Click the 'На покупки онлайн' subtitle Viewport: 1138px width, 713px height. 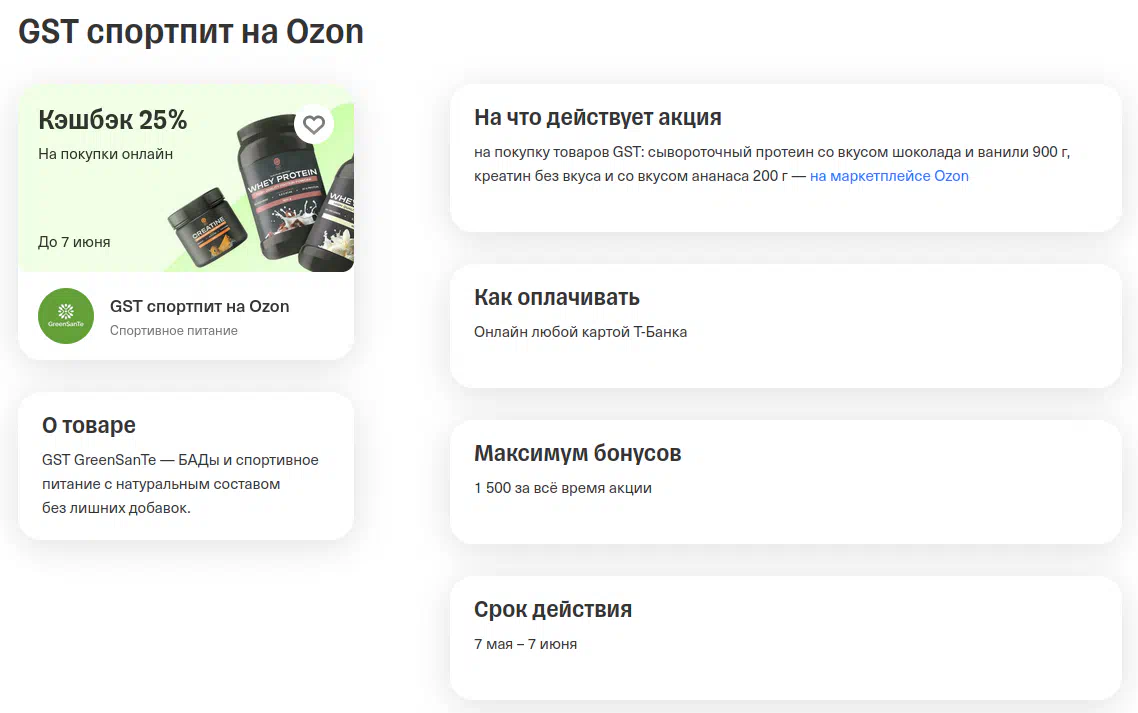coord(105,154)
